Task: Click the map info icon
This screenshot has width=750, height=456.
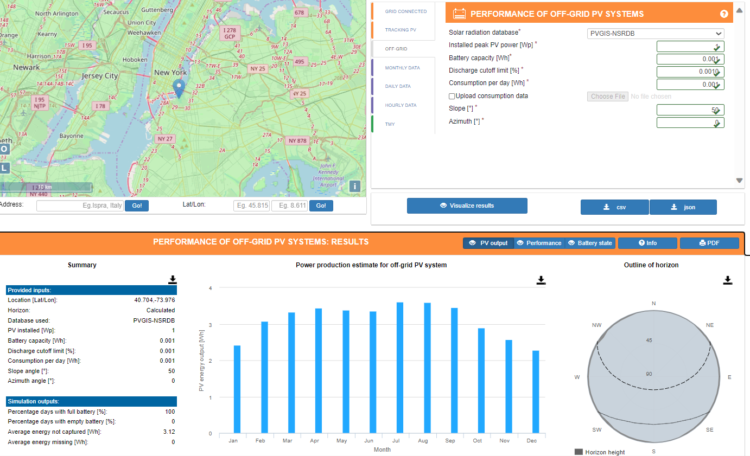Action: [354, 186]
